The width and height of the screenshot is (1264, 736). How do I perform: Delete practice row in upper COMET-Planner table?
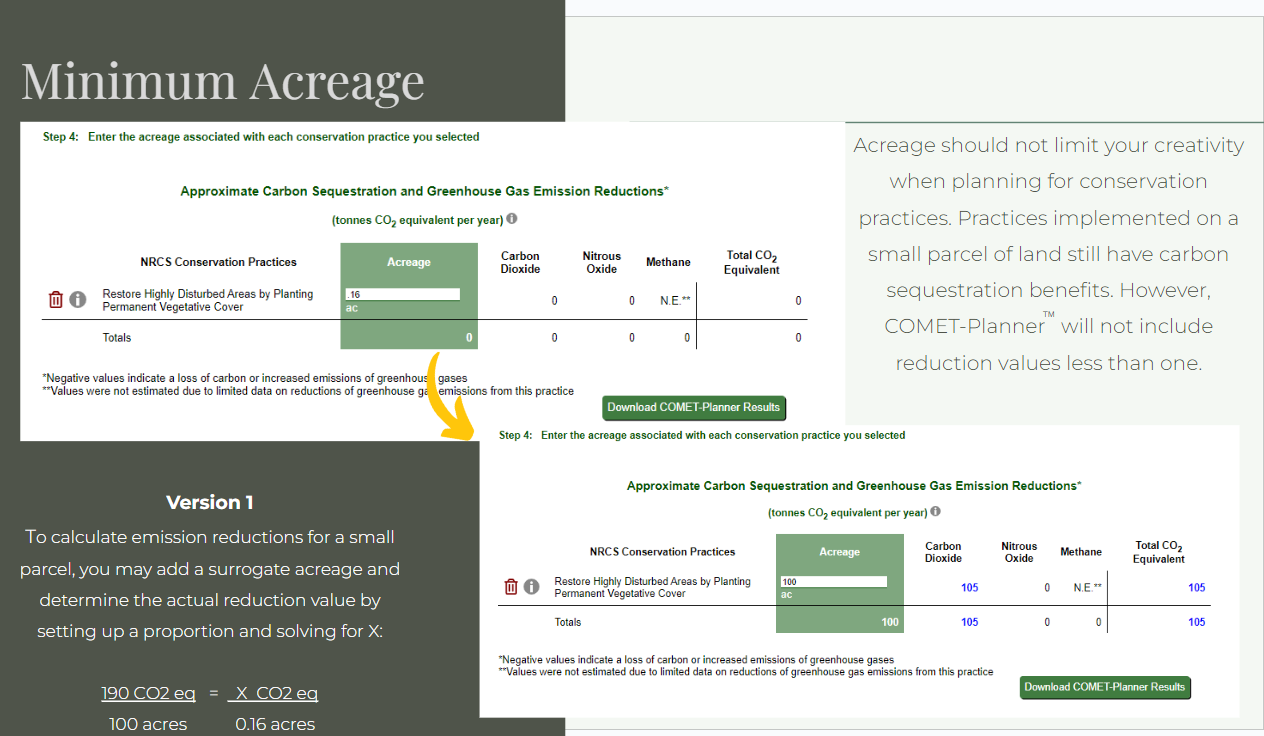coord(56,299)
